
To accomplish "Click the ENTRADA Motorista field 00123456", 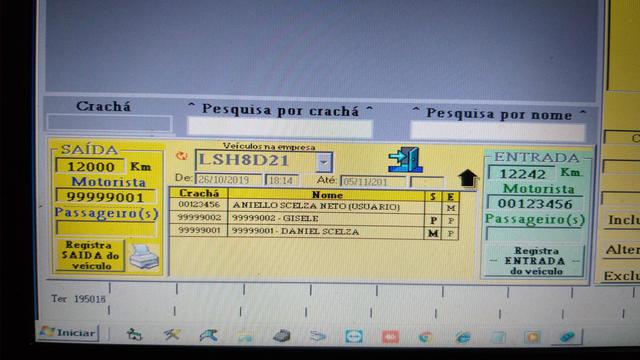I will 535,203.
